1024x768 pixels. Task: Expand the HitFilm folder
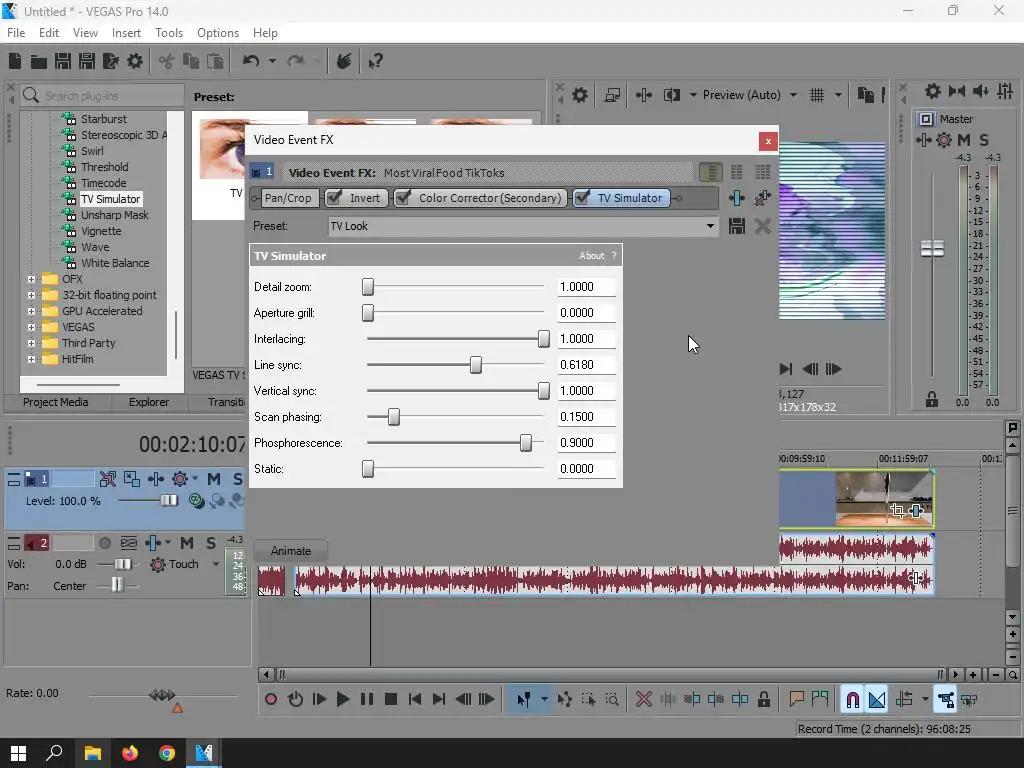[31, 359]
